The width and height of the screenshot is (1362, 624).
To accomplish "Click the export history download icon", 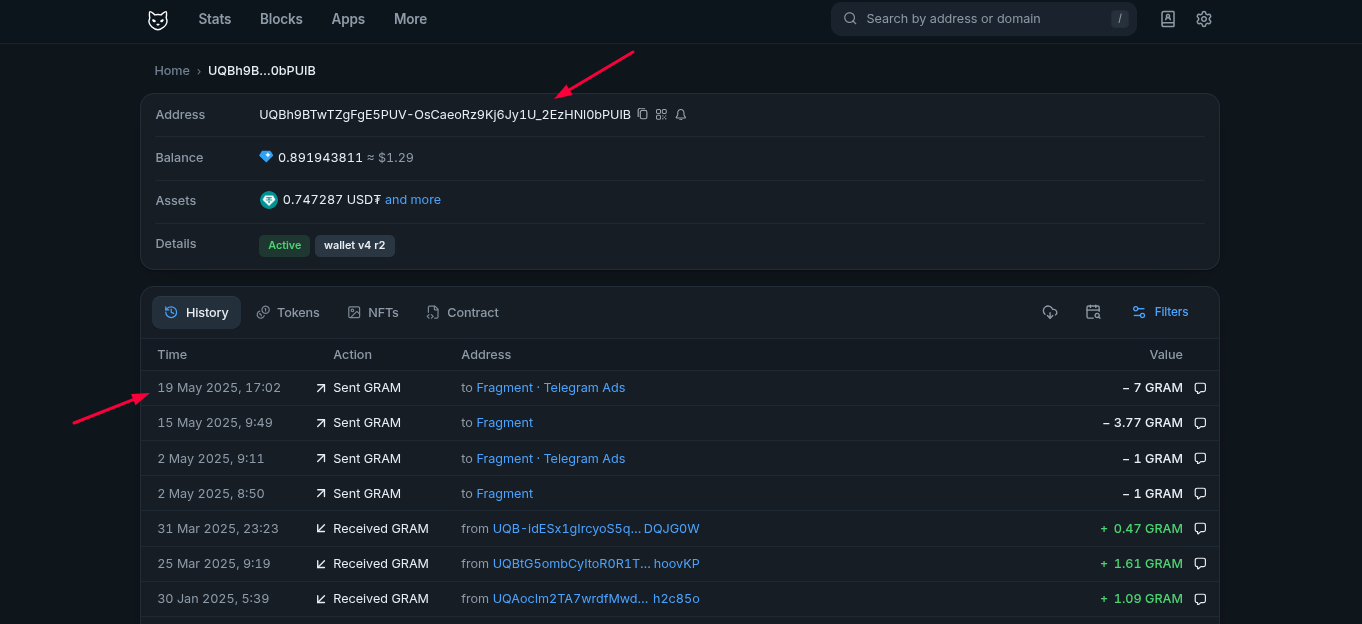I will [x=1050, y=312].
